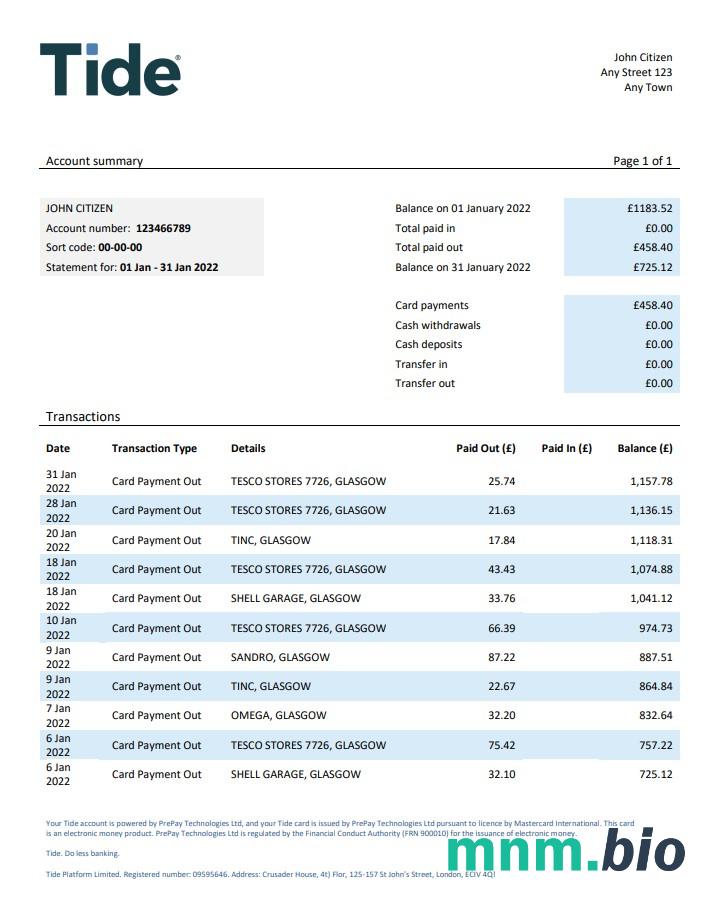Select the Cash withdrawals row label
711x915 pixels.
tap(437, 325)
